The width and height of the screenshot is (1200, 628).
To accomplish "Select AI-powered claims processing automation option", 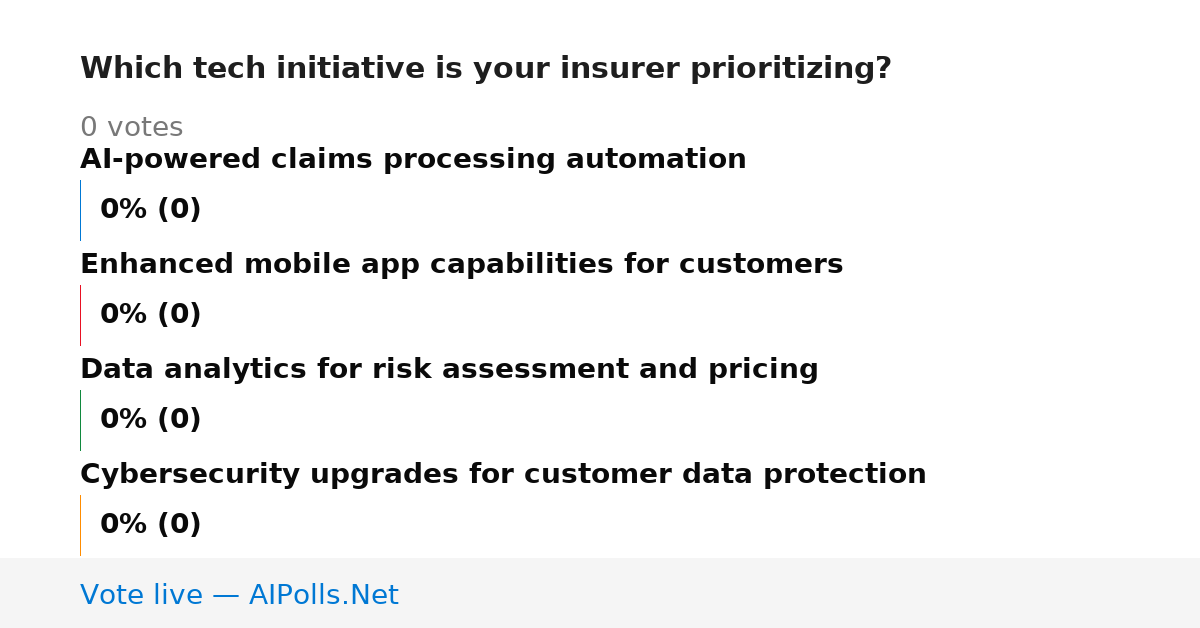I will 413,160.
